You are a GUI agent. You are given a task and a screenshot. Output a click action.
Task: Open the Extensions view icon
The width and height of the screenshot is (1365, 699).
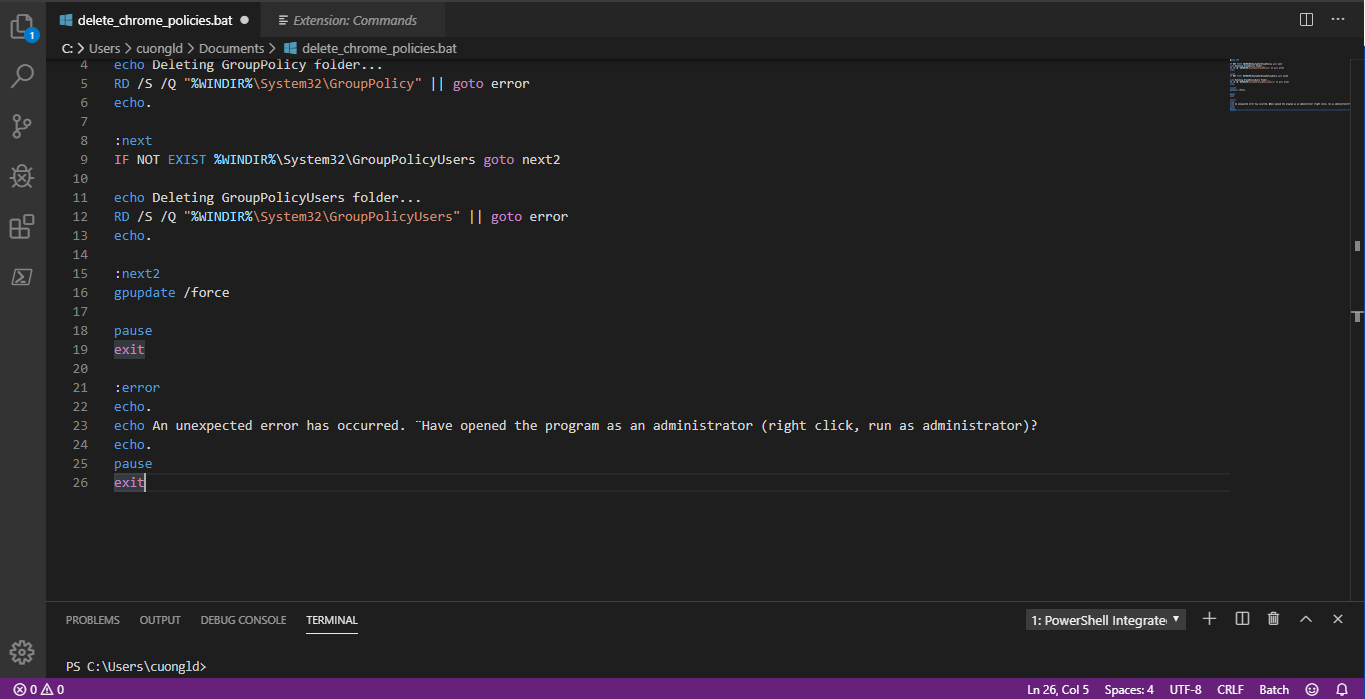pos(22,227)
